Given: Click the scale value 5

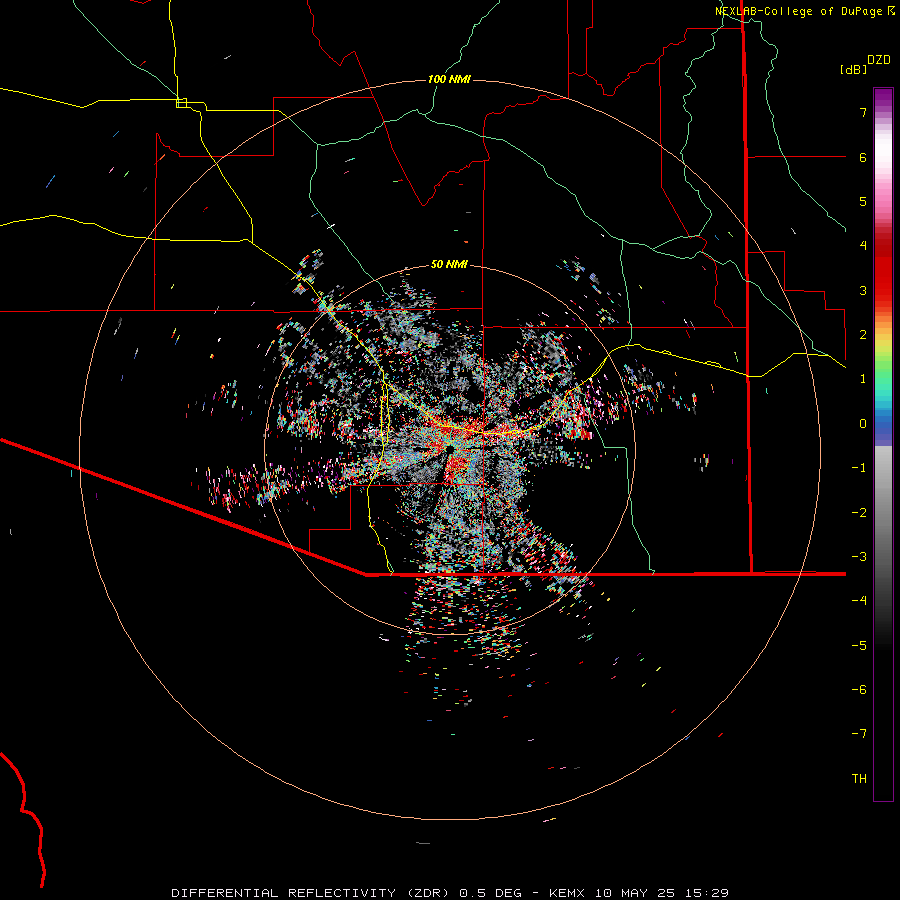Looking at the screenshot, I should coord(863,201).
